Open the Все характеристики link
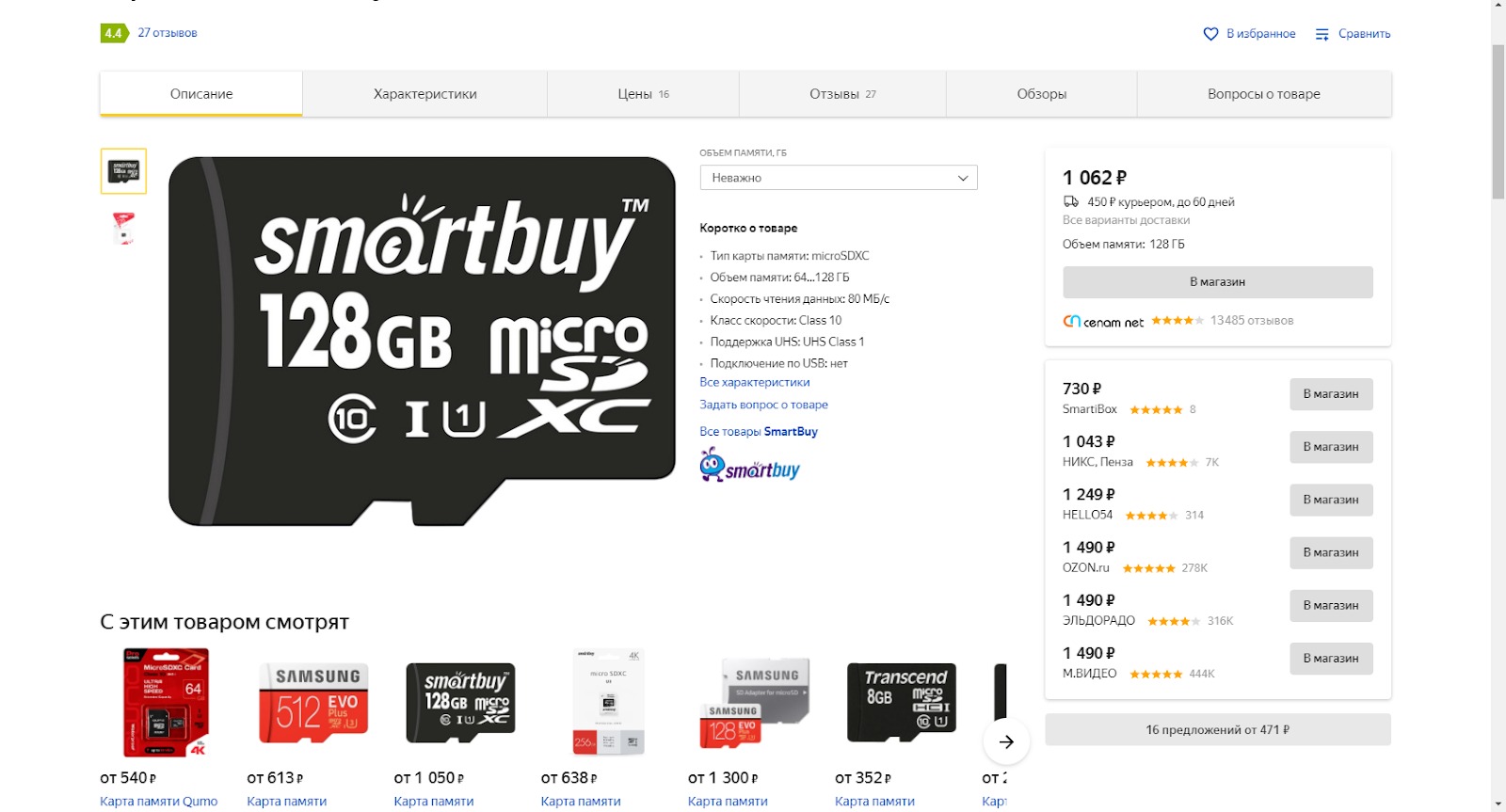 point(754,382)
